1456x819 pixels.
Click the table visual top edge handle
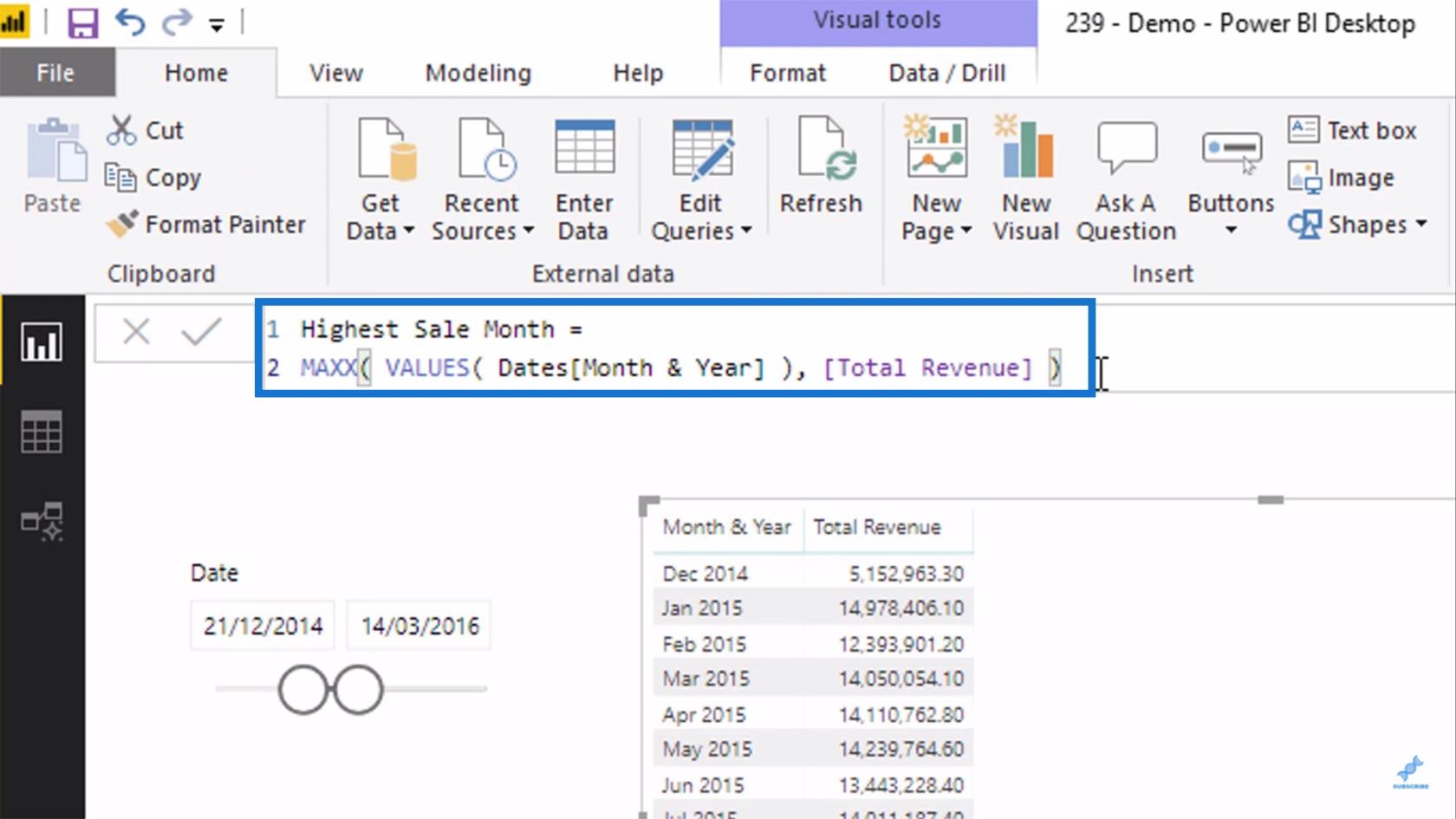coord(1271,500)
